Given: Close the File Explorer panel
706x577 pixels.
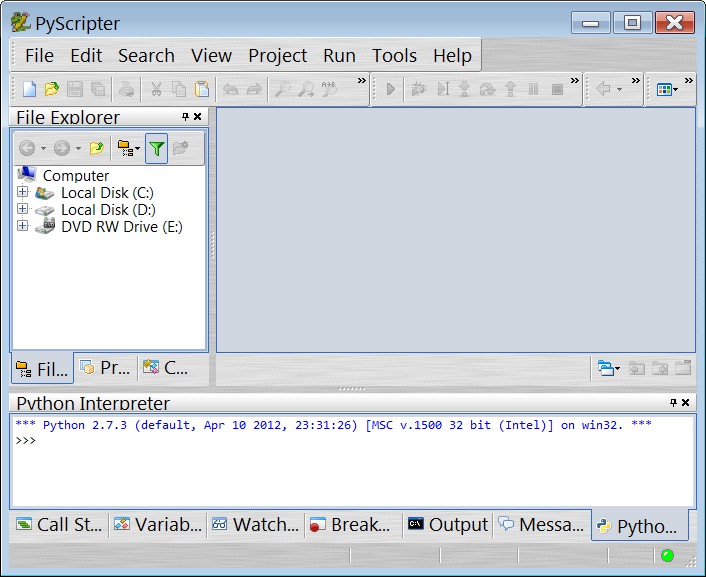Looking at the screenshot, I should pos(197,117).
